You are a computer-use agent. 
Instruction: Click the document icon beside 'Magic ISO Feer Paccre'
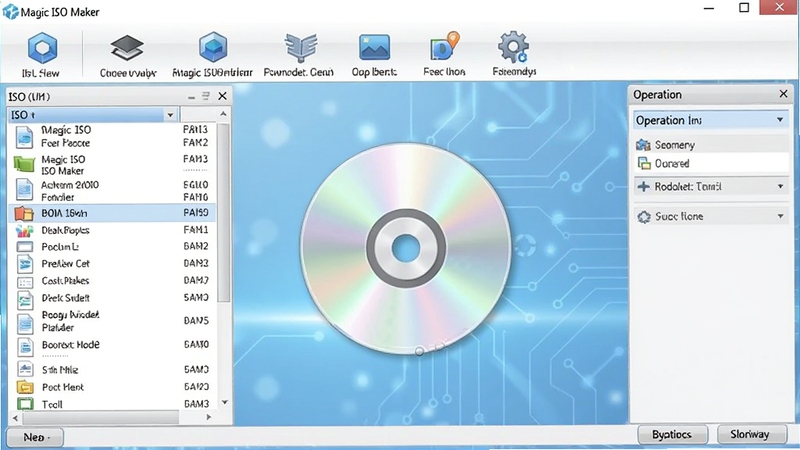click(x=24, y=137)
